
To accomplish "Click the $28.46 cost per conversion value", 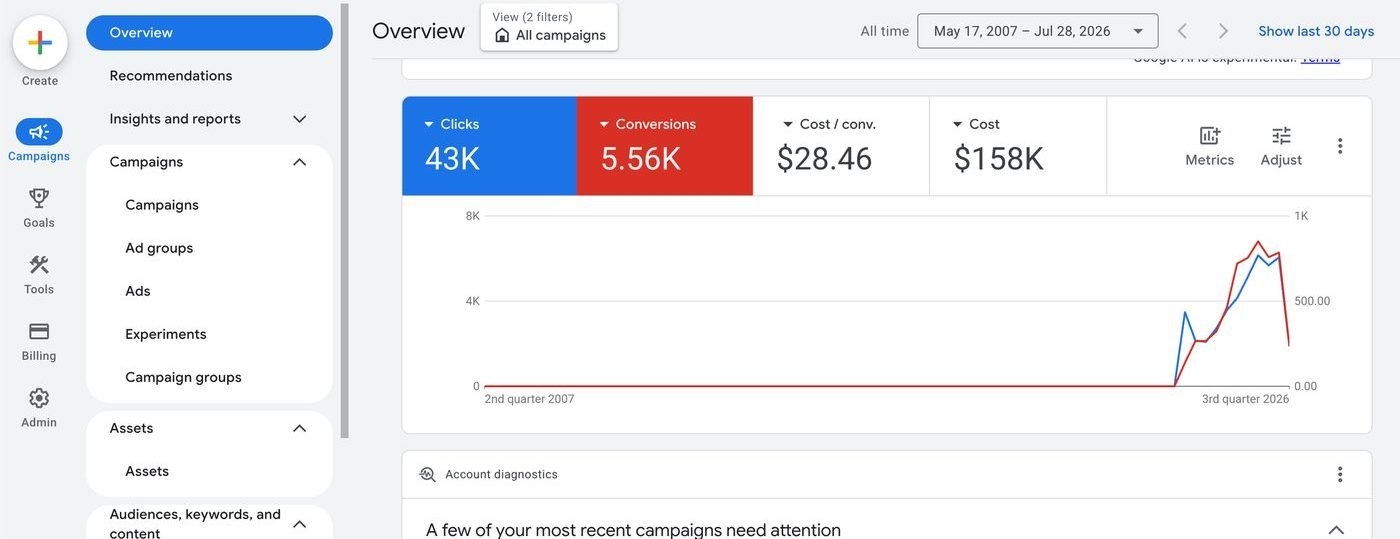I will pos(824,159).
